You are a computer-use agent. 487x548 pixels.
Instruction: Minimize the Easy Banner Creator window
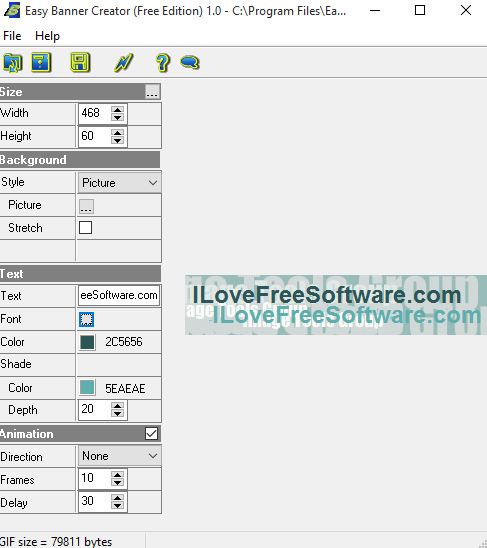tap(375, 10)
